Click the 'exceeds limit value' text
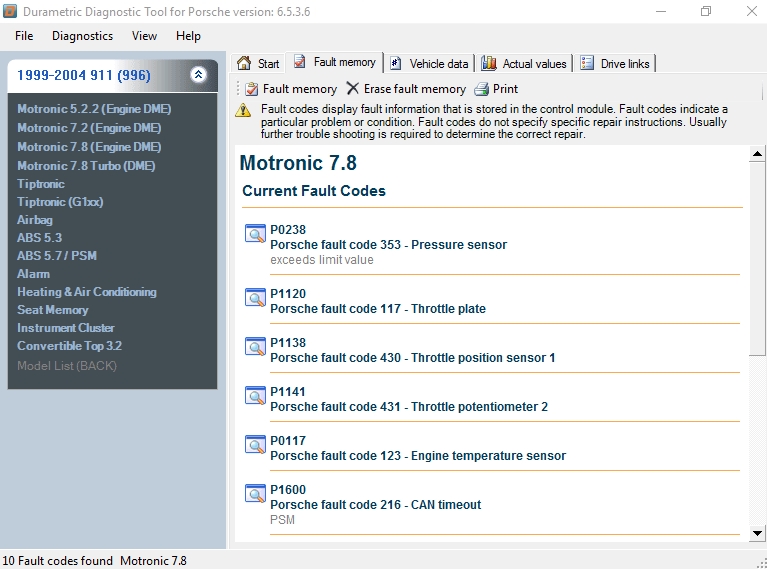The height and width of the screenshot is (569, 767). click(x=322, y=260)
